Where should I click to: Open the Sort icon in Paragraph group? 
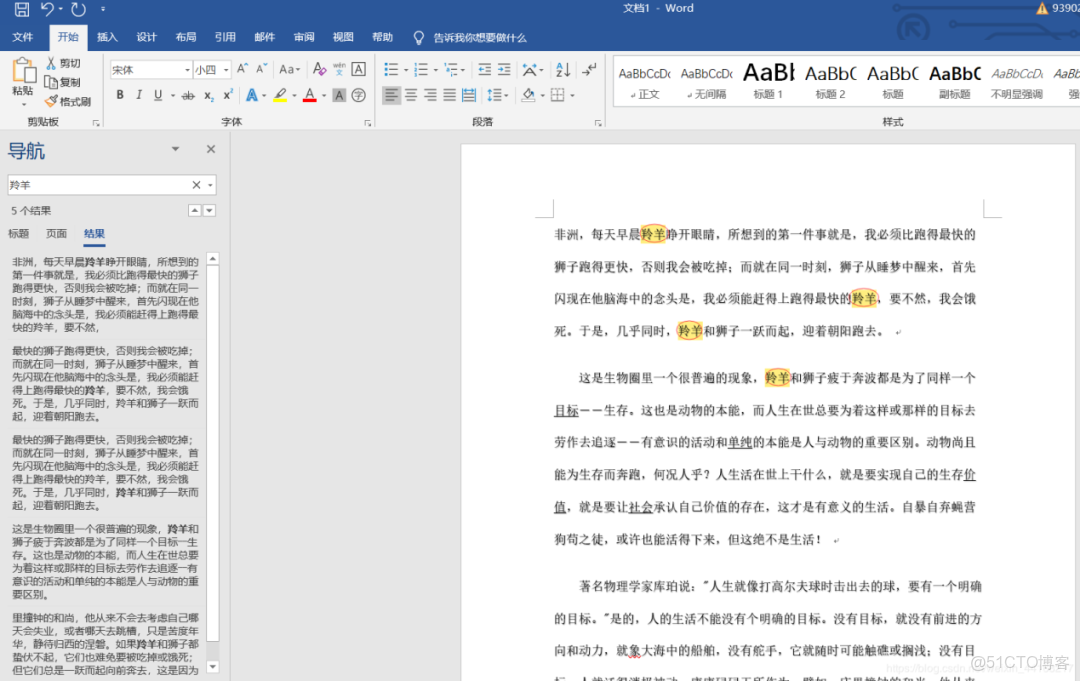tap(562, 68)
